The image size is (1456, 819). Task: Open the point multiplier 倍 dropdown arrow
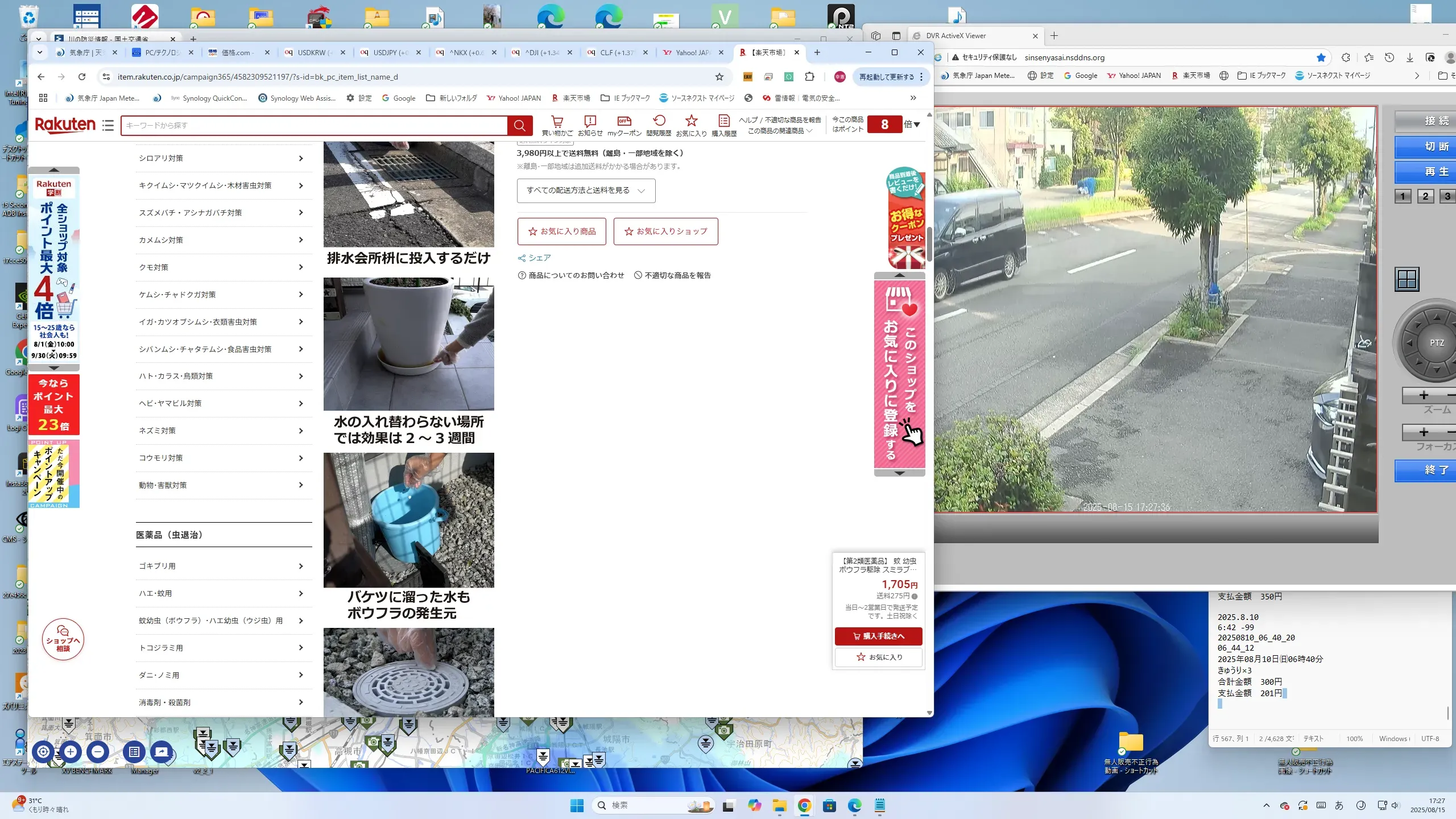click(x=916, y=125)
